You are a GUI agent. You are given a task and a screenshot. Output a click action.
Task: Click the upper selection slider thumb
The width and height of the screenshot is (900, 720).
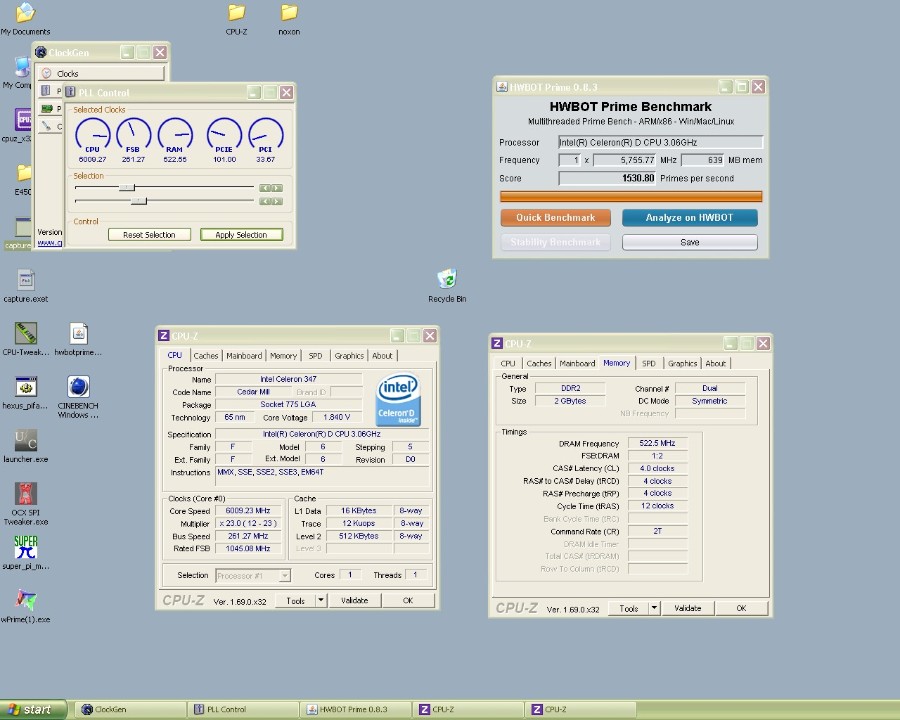[x=127, y=187]
